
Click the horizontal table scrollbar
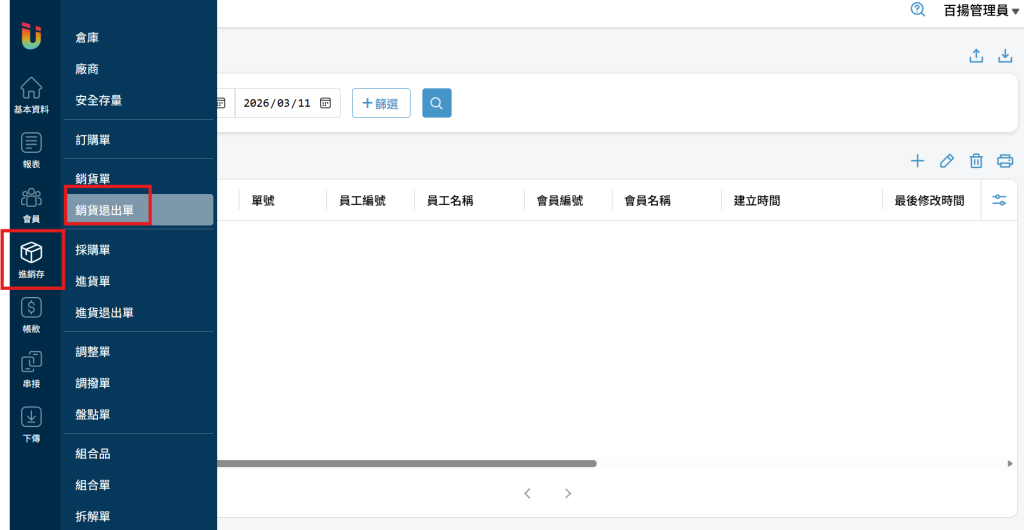(400, 463)
